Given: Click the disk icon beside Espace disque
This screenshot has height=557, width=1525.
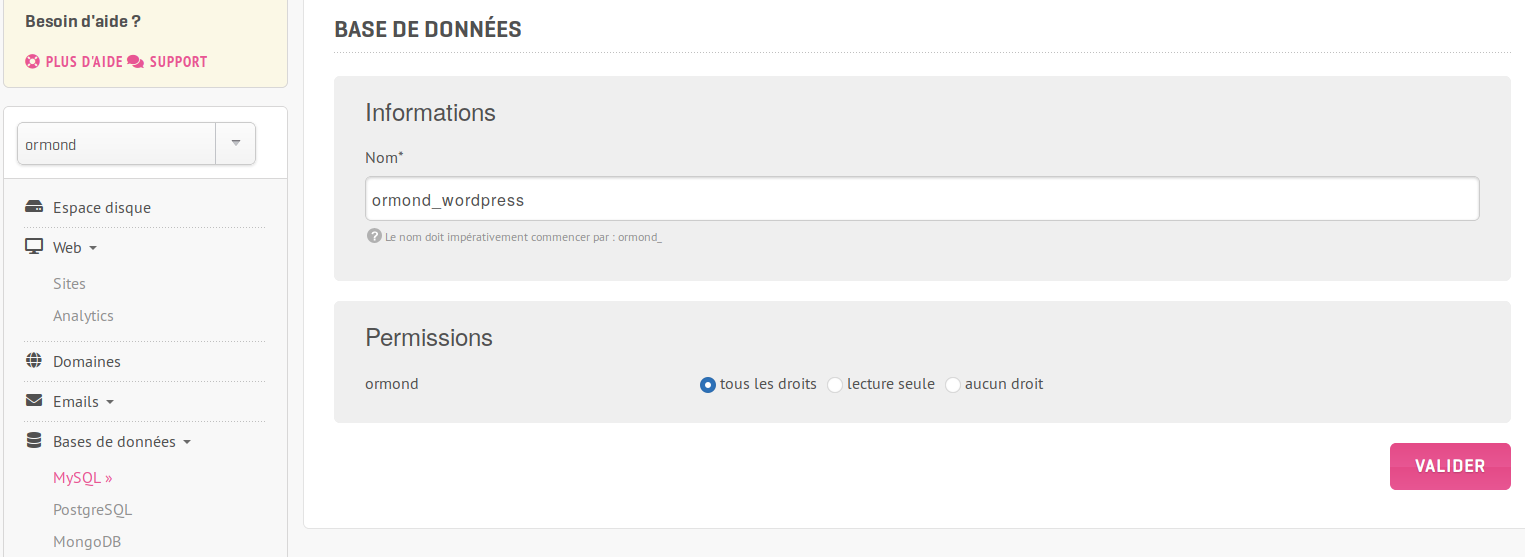Looking at the screenshot, I should [x=34, y=208].
